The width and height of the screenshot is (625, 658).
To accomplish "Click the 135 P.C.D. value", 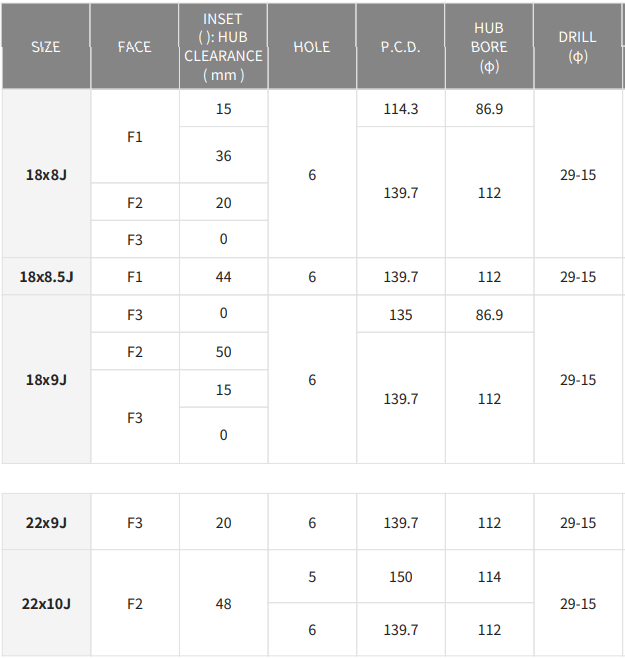I will coord(400,315).
